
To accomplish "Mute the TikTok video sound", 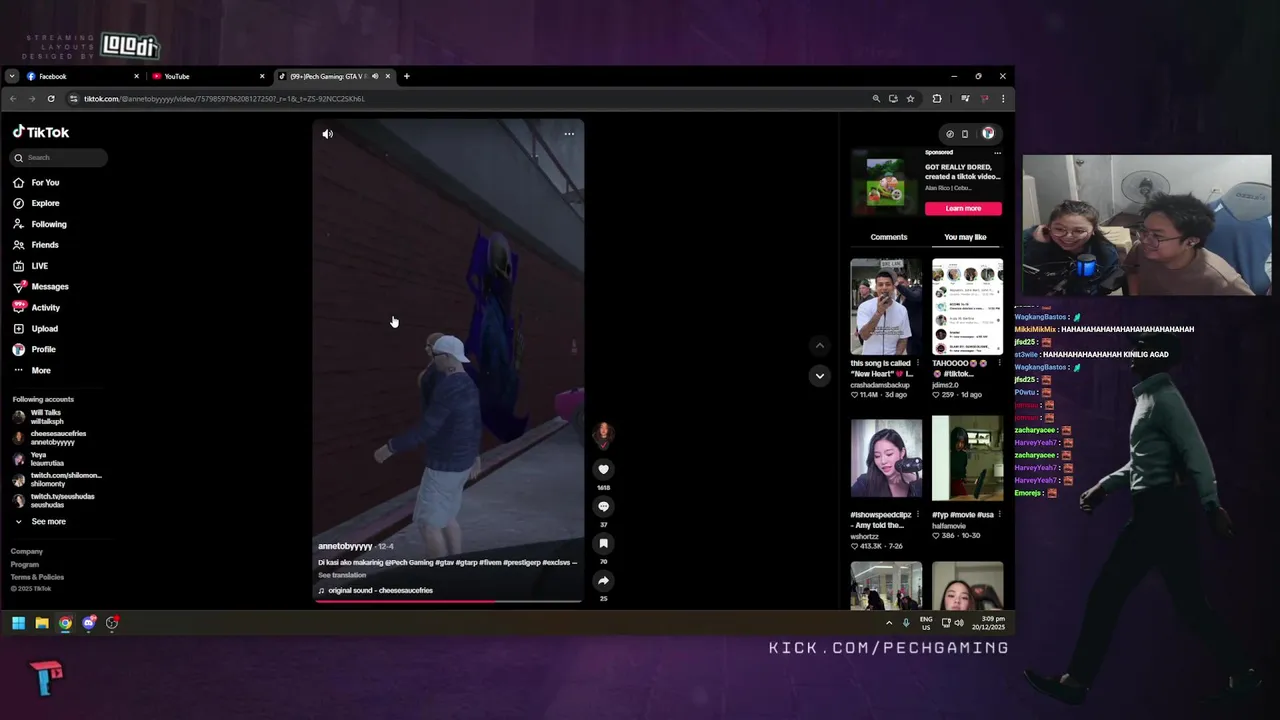I will tap(327, 134).
